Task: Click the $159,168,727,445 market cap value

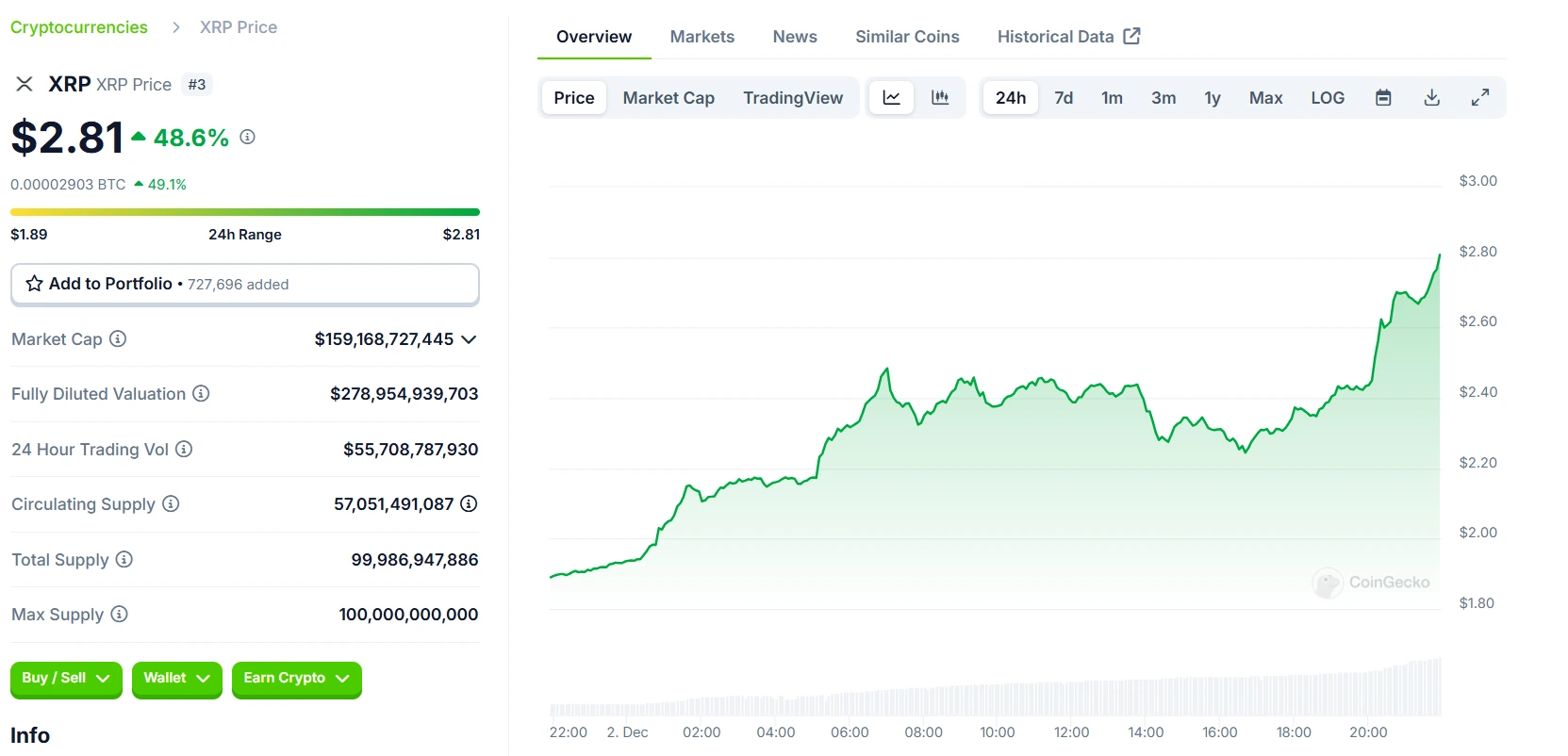Action: click(384, 339)
